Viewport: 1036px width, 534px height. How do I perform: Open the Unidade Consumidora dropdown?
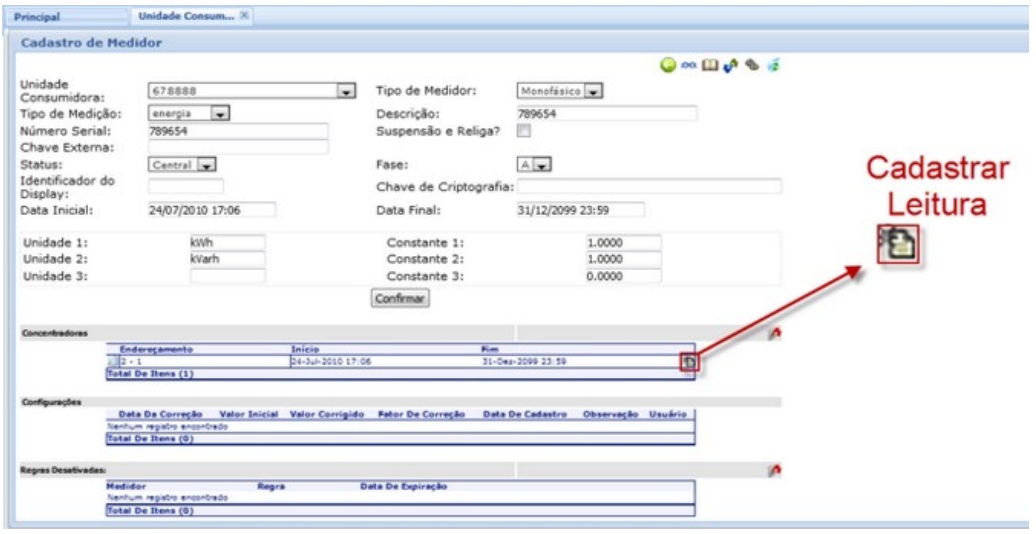[x=347, y=92]
